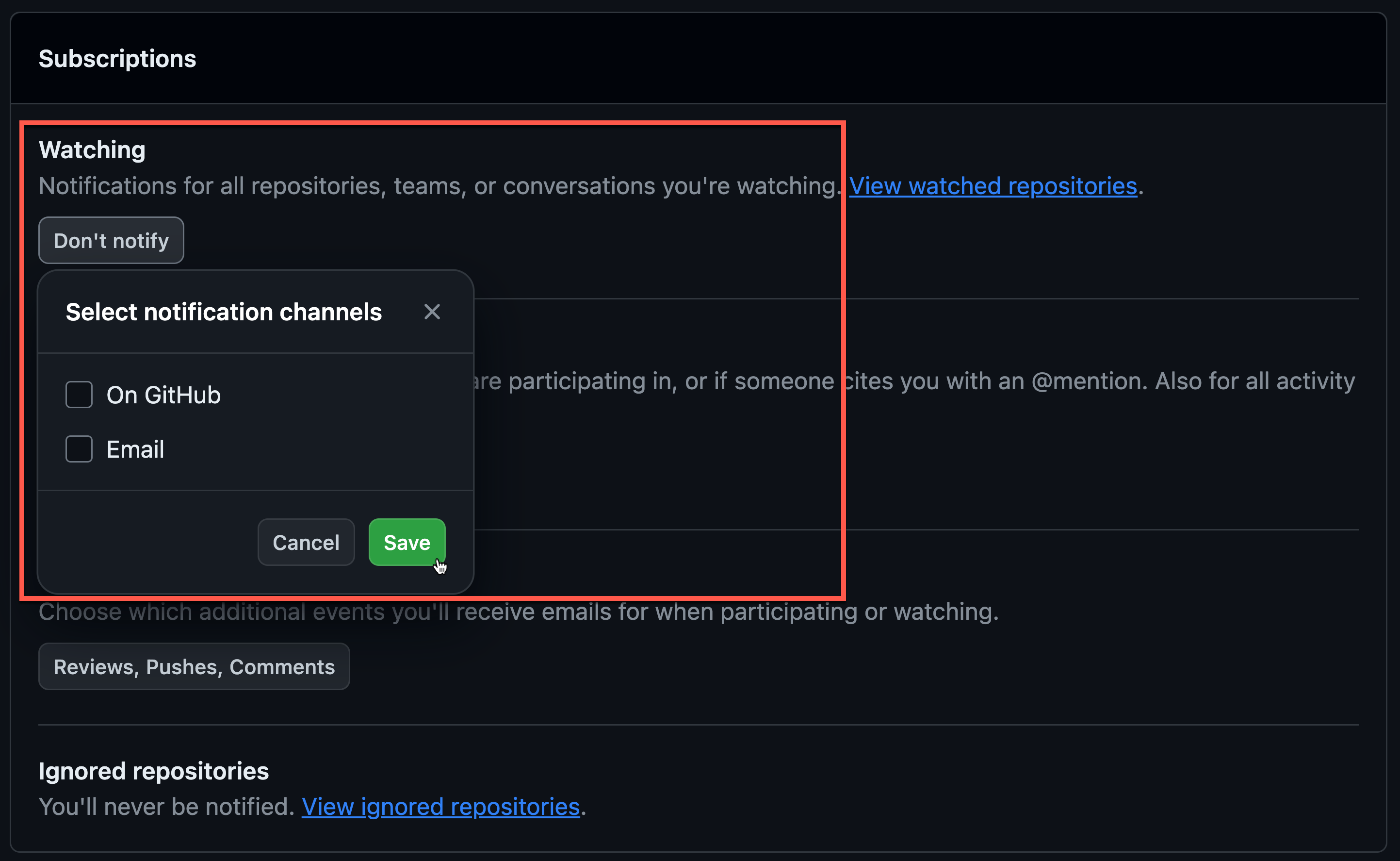Expand Reviews, Pushes, Comments dropdown
Image resolution: width=1400 pixels, height=861 pixels.
pyautogui.click(x=194, y=667)
